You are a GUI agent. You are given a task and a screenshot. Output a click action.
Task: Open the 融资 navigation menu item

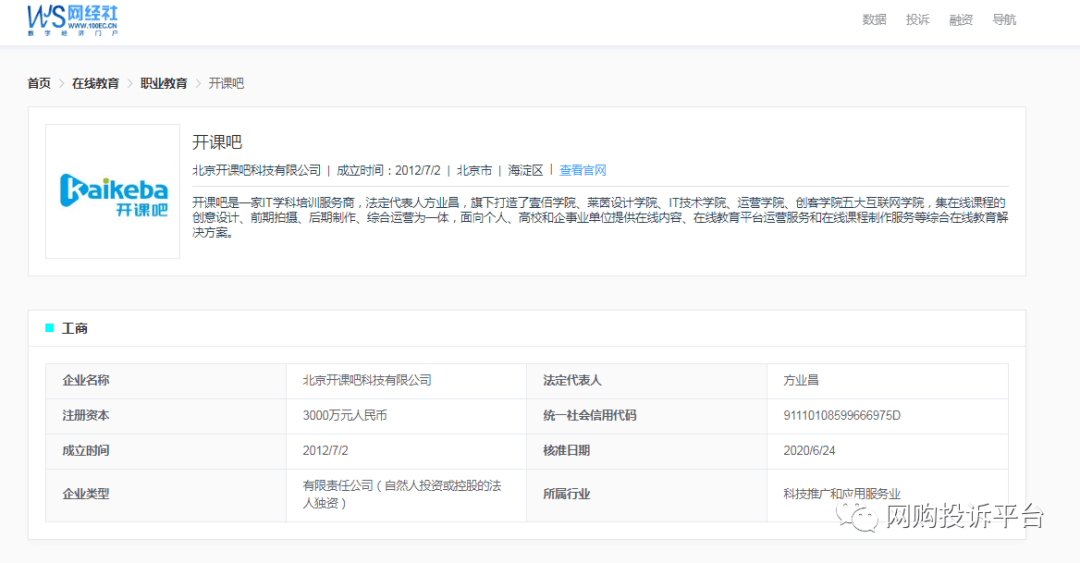coord(961,20)
